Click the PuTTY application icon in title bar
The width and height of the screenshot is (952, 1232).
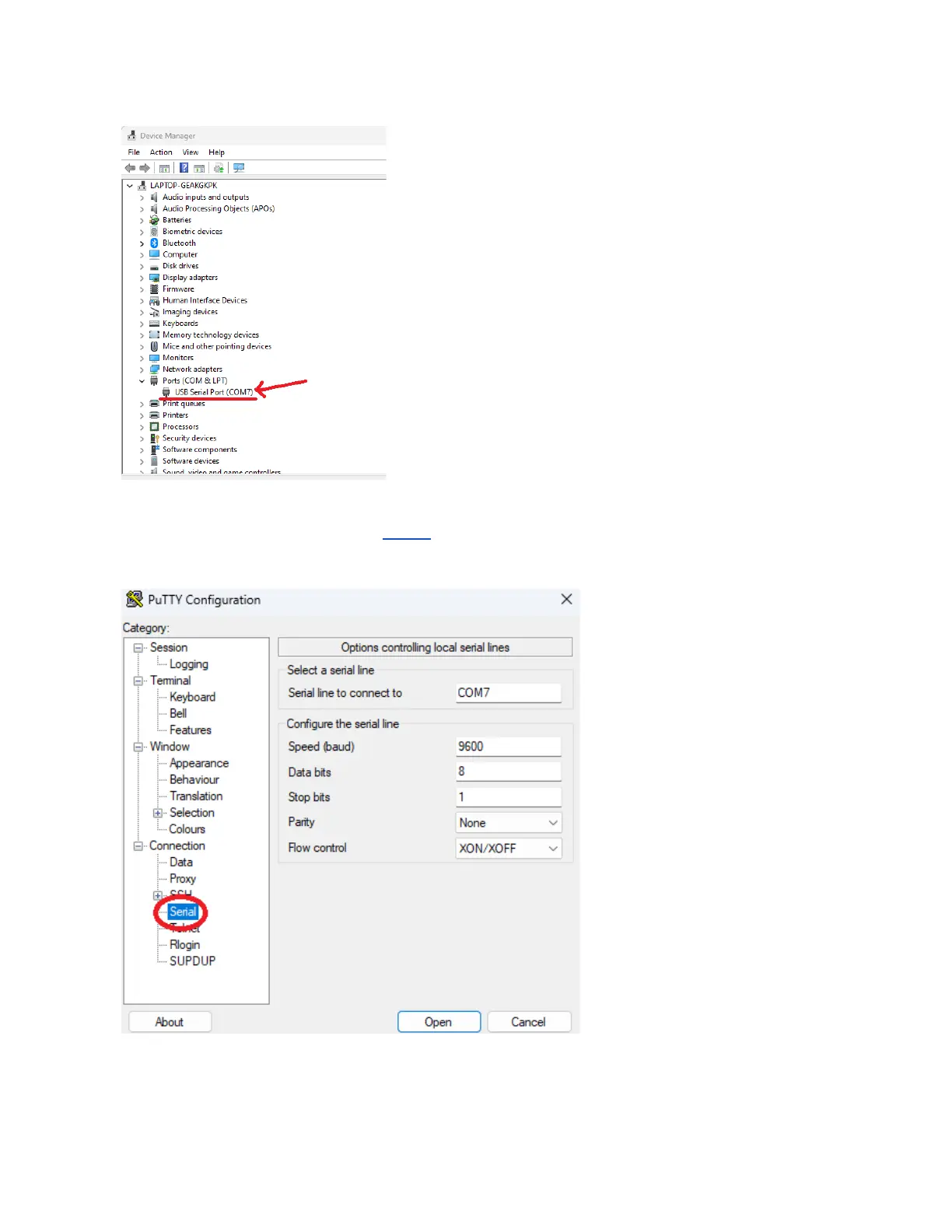click(x=135, y=599)
